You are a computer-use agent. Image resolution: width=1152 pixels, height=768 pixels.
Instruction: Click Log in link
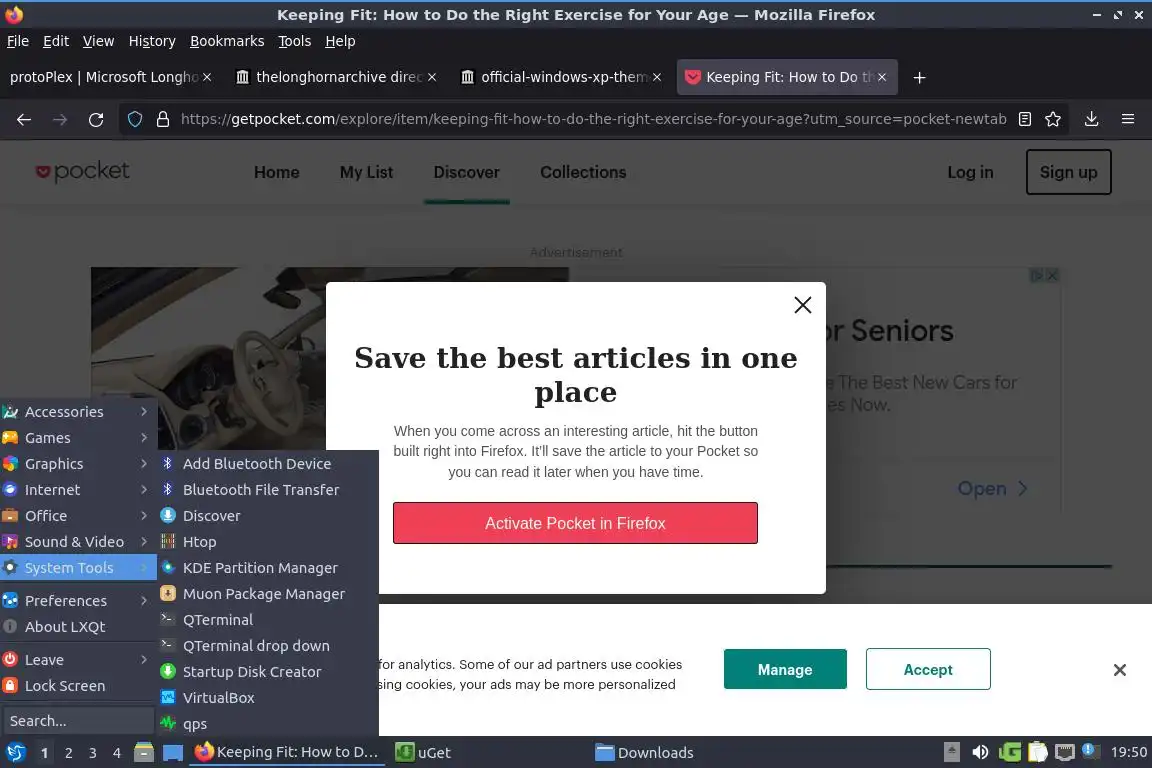(970, 172)
